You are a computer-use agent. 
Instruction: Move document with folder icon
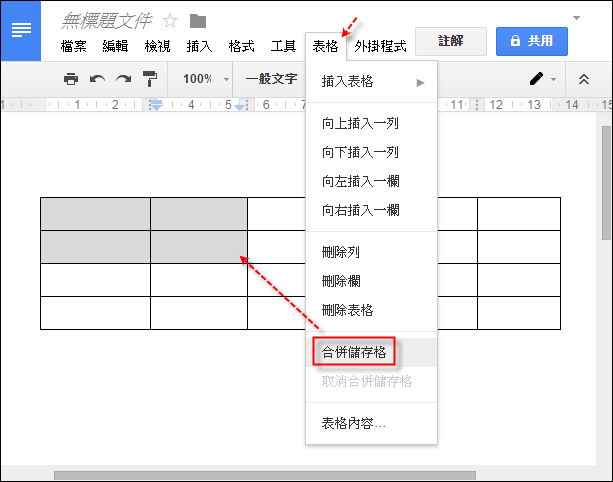click(198, 21)
